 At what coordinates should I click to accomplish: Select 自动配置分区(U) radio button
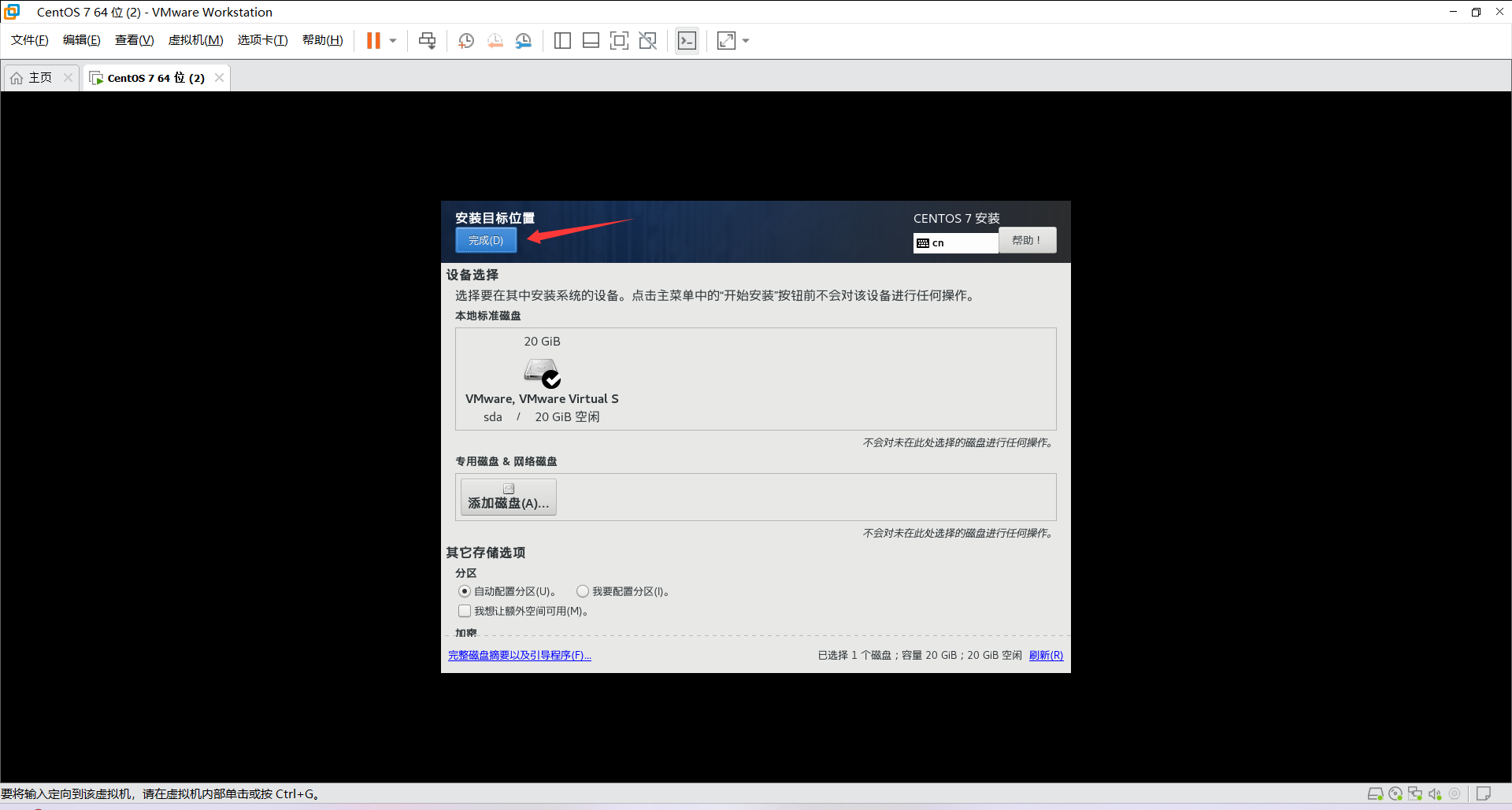(465, 591)
